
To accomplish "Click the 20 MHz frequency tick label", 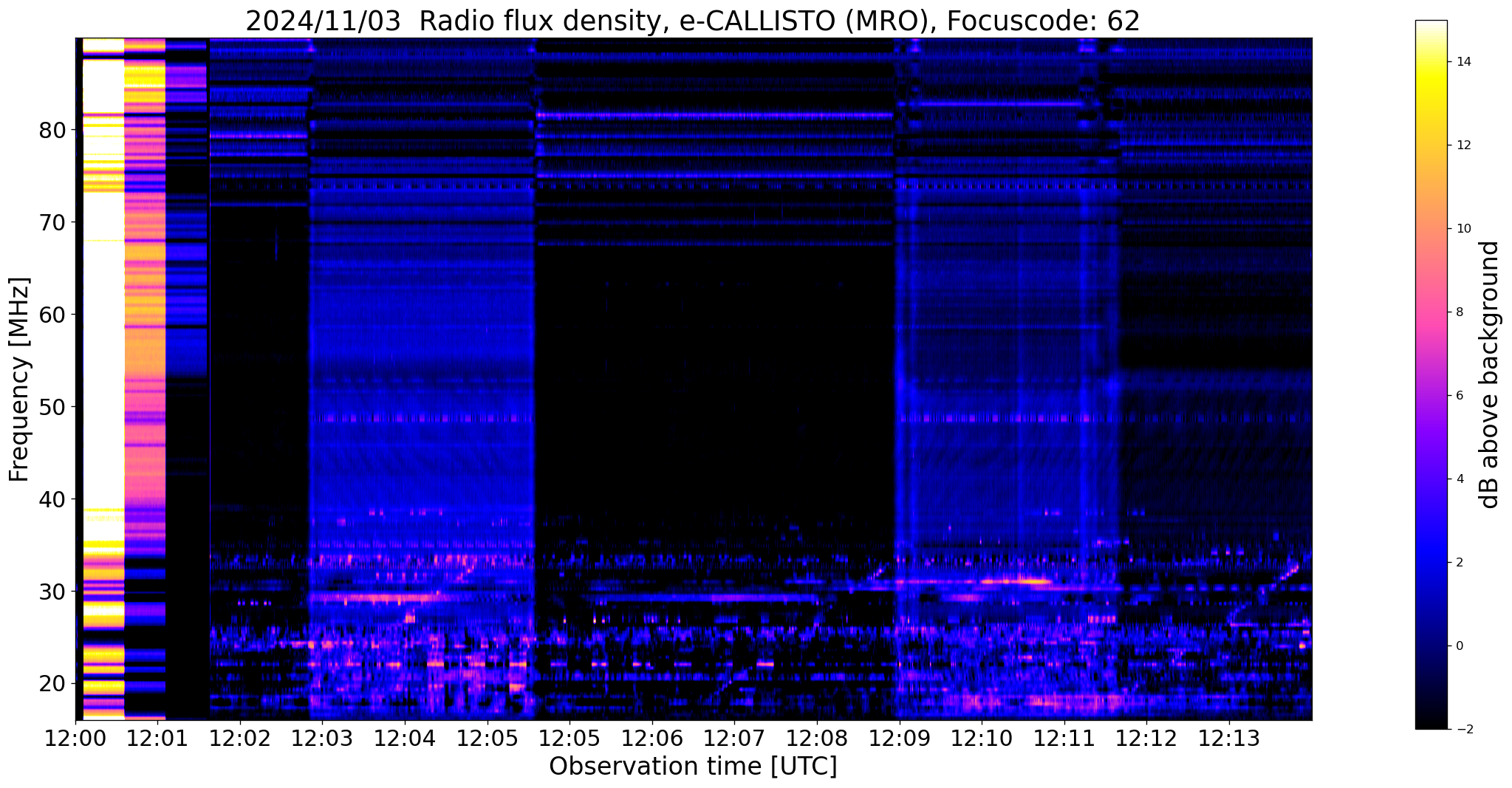I will coord(52,684).
